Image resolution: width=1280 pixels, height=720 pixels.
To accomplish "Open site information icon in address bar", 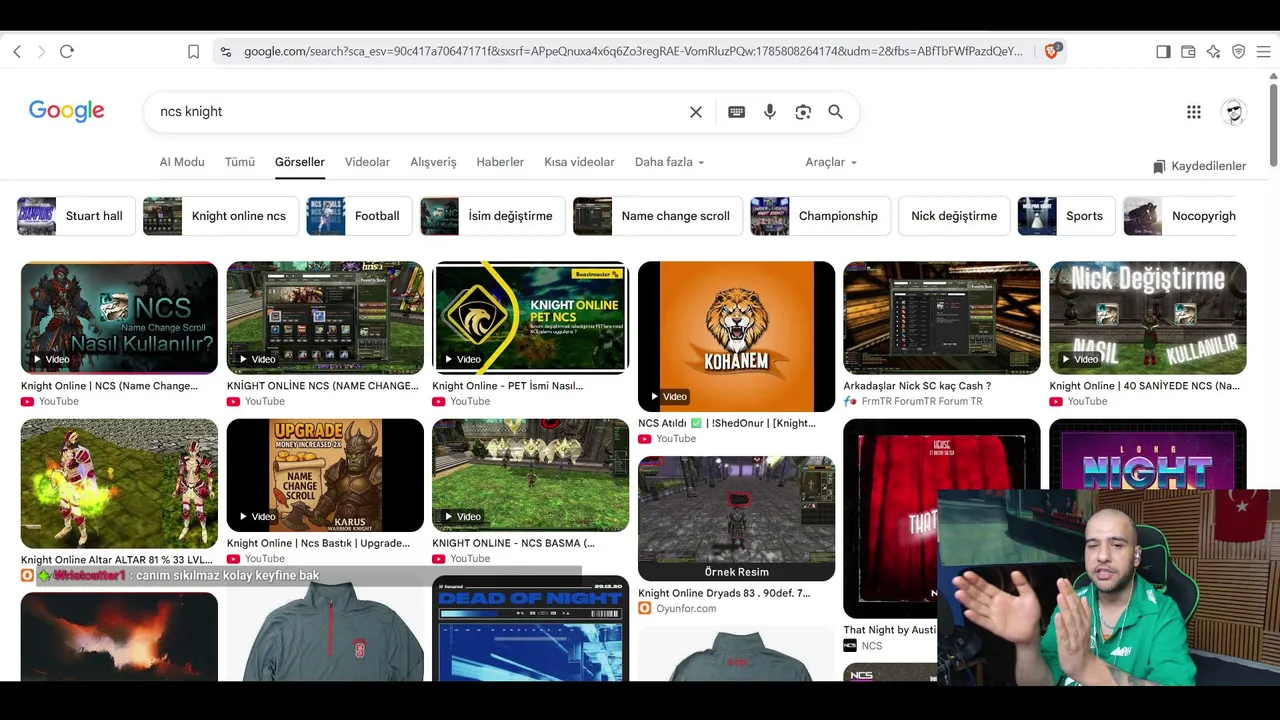I will pyautogui.click(x=226, y=51).
